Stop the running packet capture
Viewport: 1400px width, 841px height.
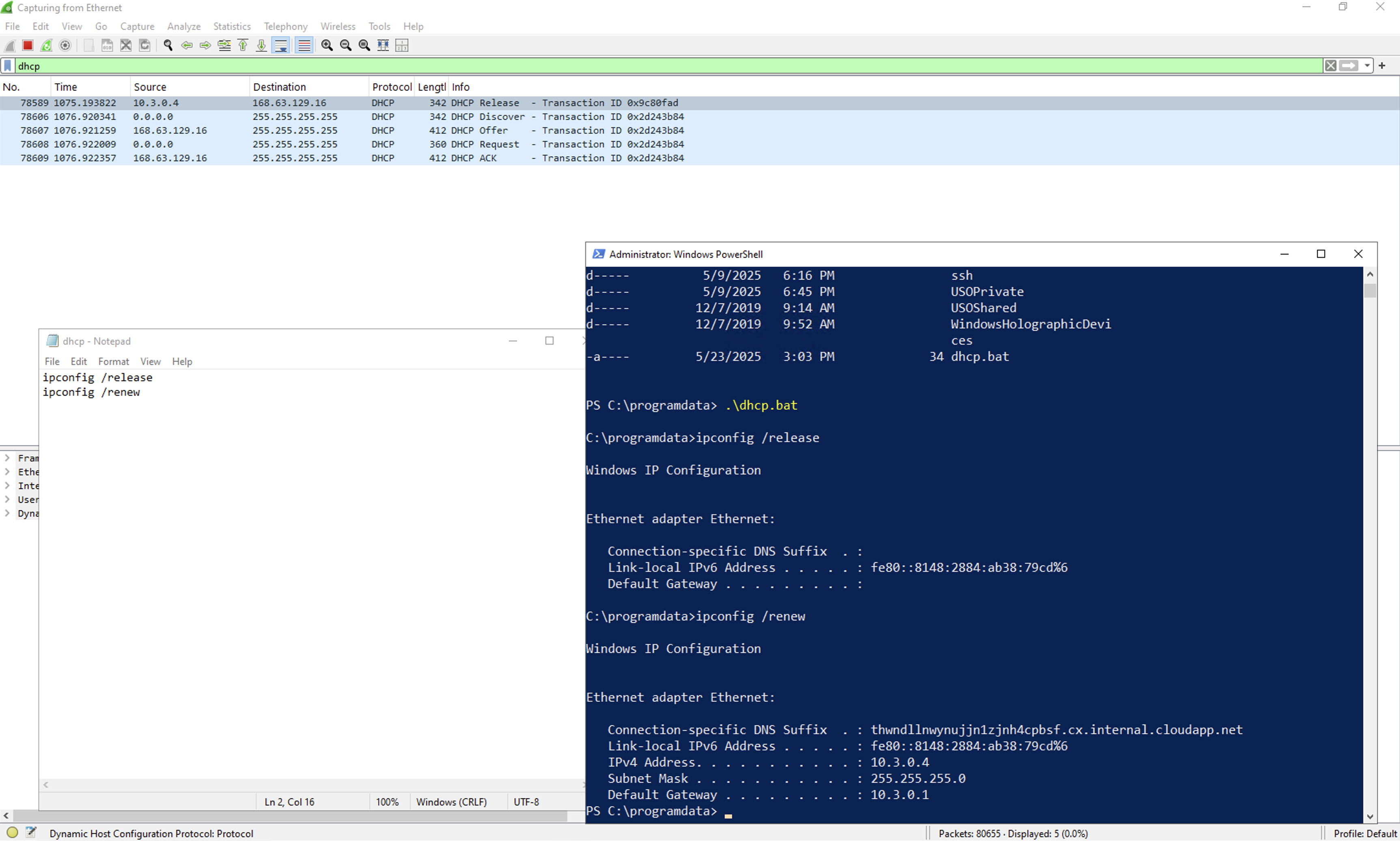coord(27,45)
